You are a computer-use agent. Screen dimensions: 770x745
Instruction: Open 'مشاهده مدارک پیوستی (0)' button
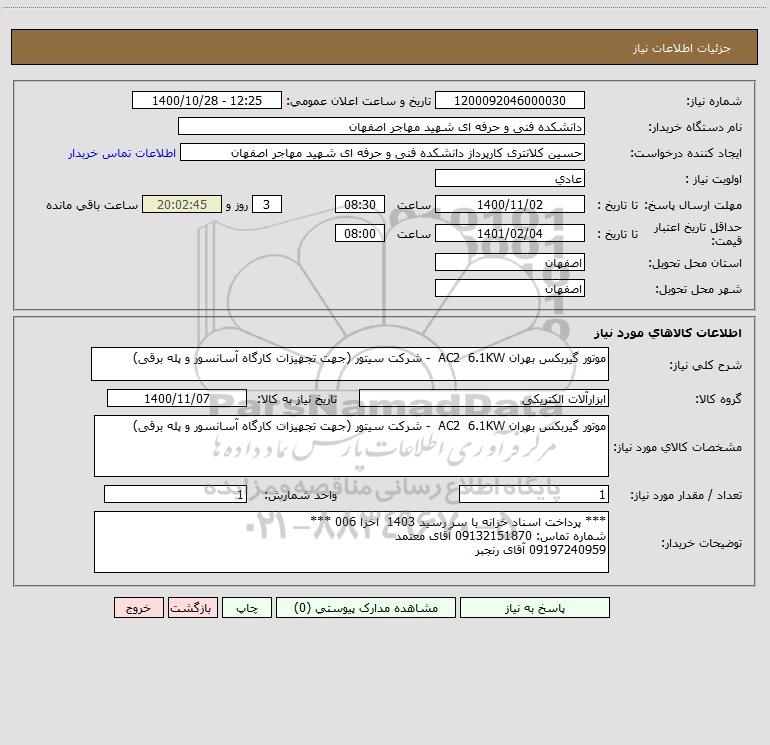click(x=366, y=608)
